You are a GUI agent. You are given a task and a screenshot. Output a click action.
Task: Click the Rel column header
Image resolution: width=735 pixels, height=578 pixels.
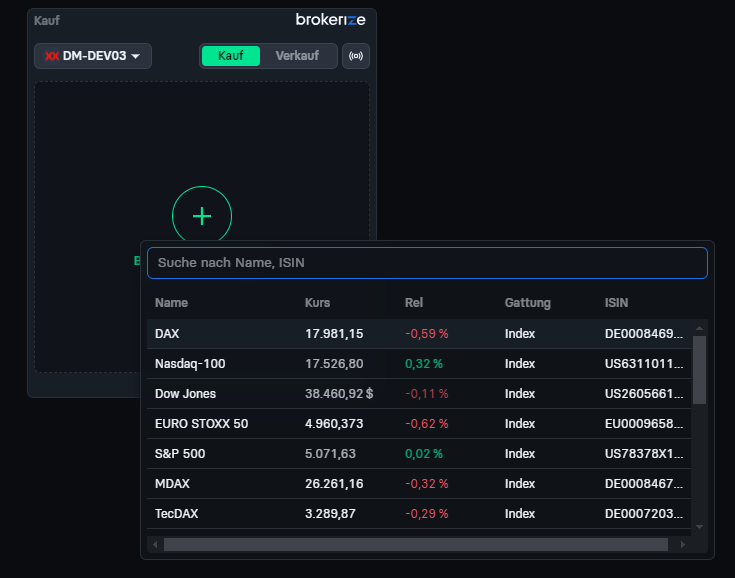(x=414, y=303)
